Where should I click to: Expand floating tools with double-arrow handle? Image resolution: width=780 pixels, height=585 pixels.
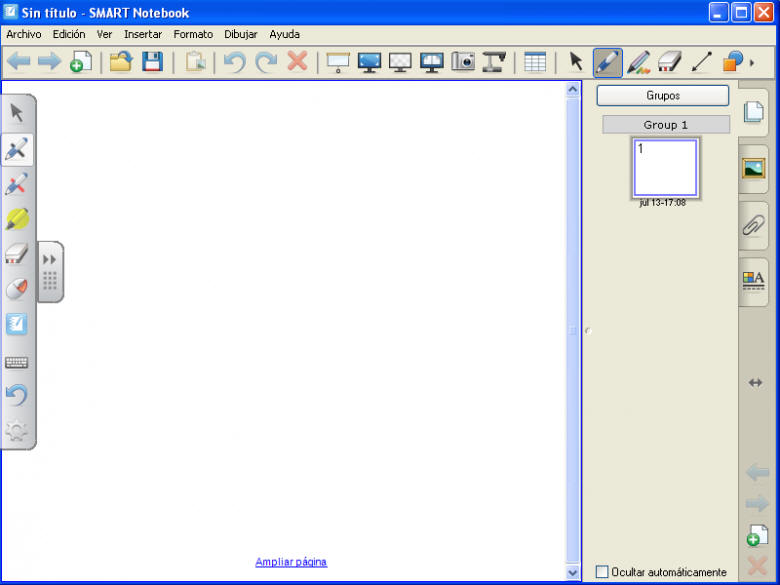point(50,272)
